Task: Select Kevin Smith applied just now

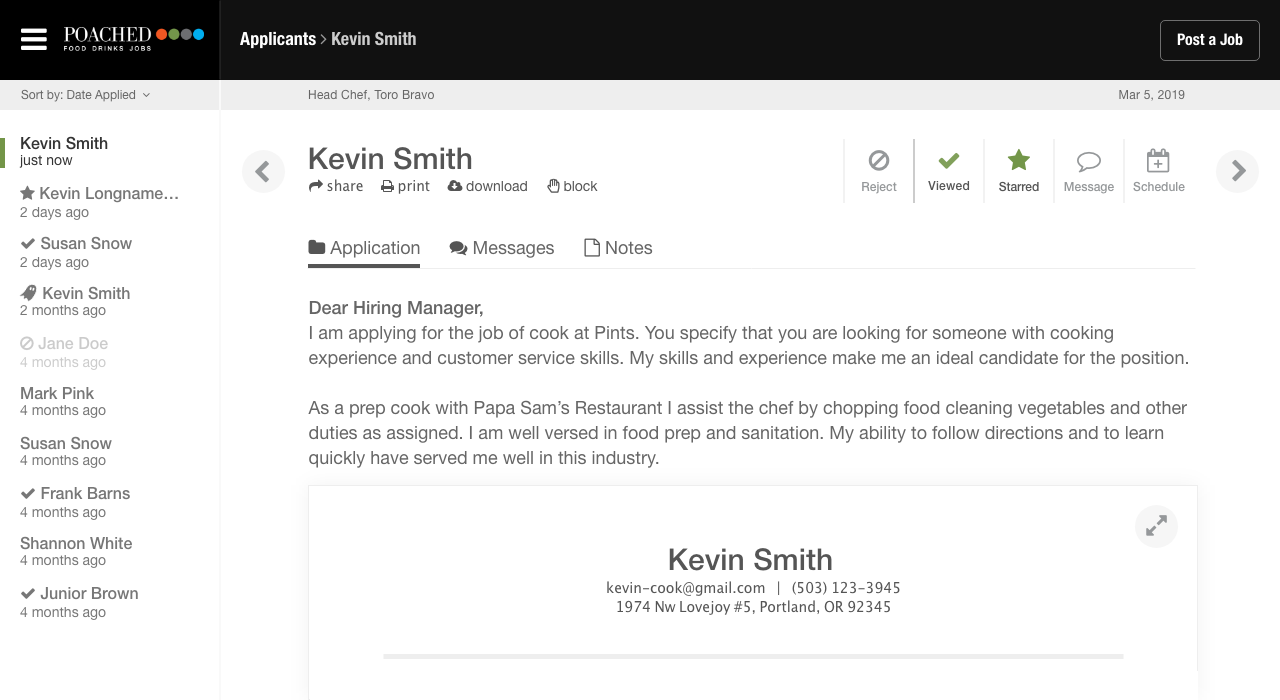Action: [x=64, y=151]
